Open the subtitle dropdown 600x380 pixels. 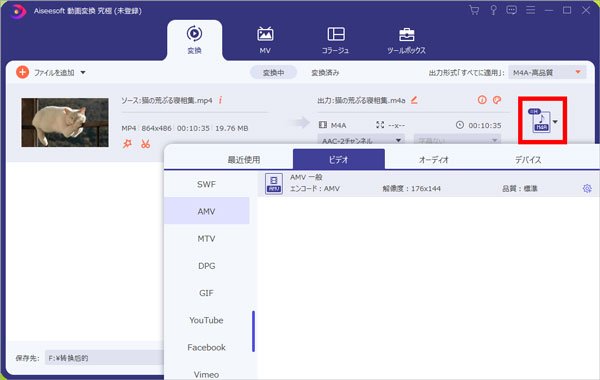click(457, 140)
